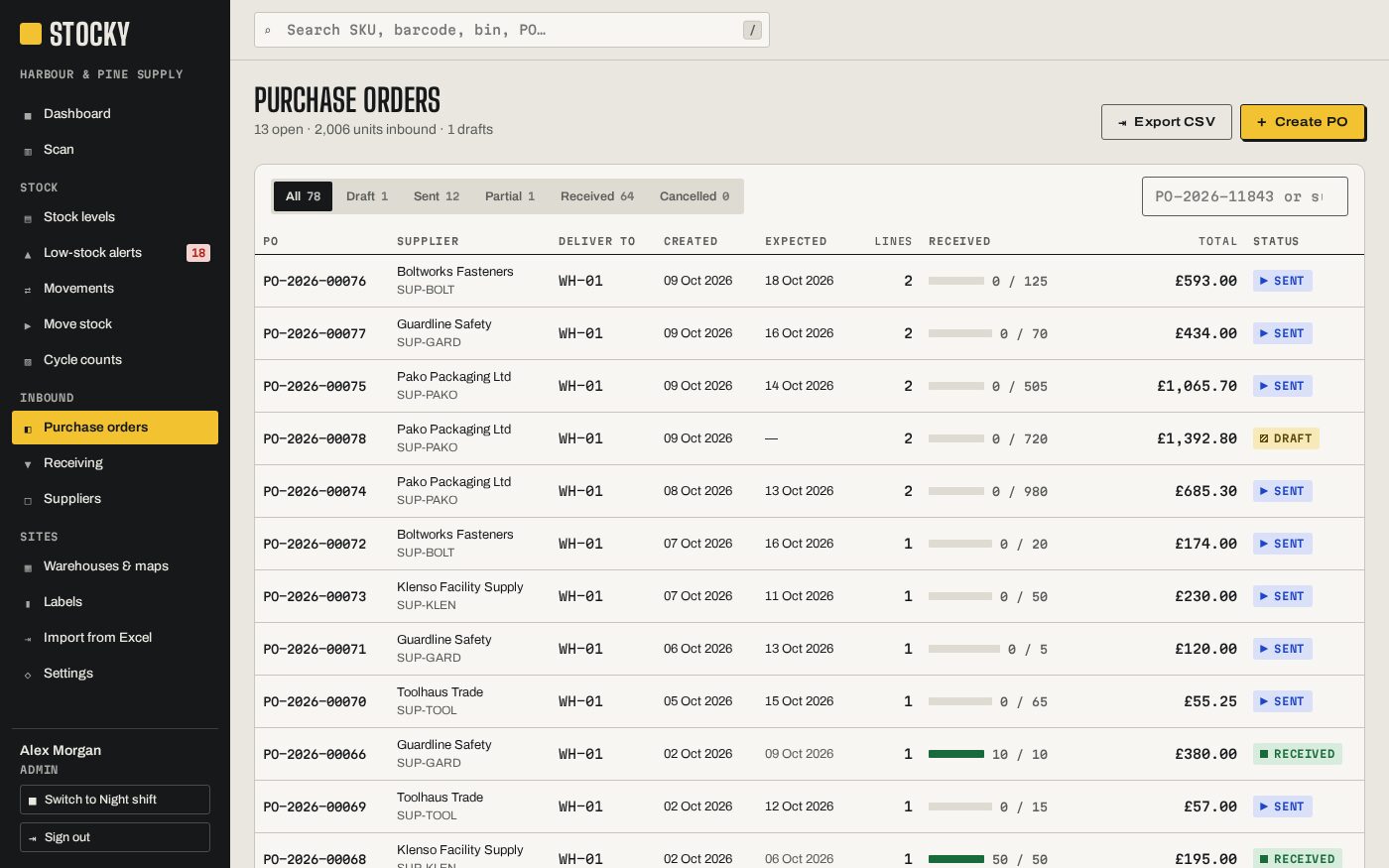Click the PO number filter input

click(1245, 196)
